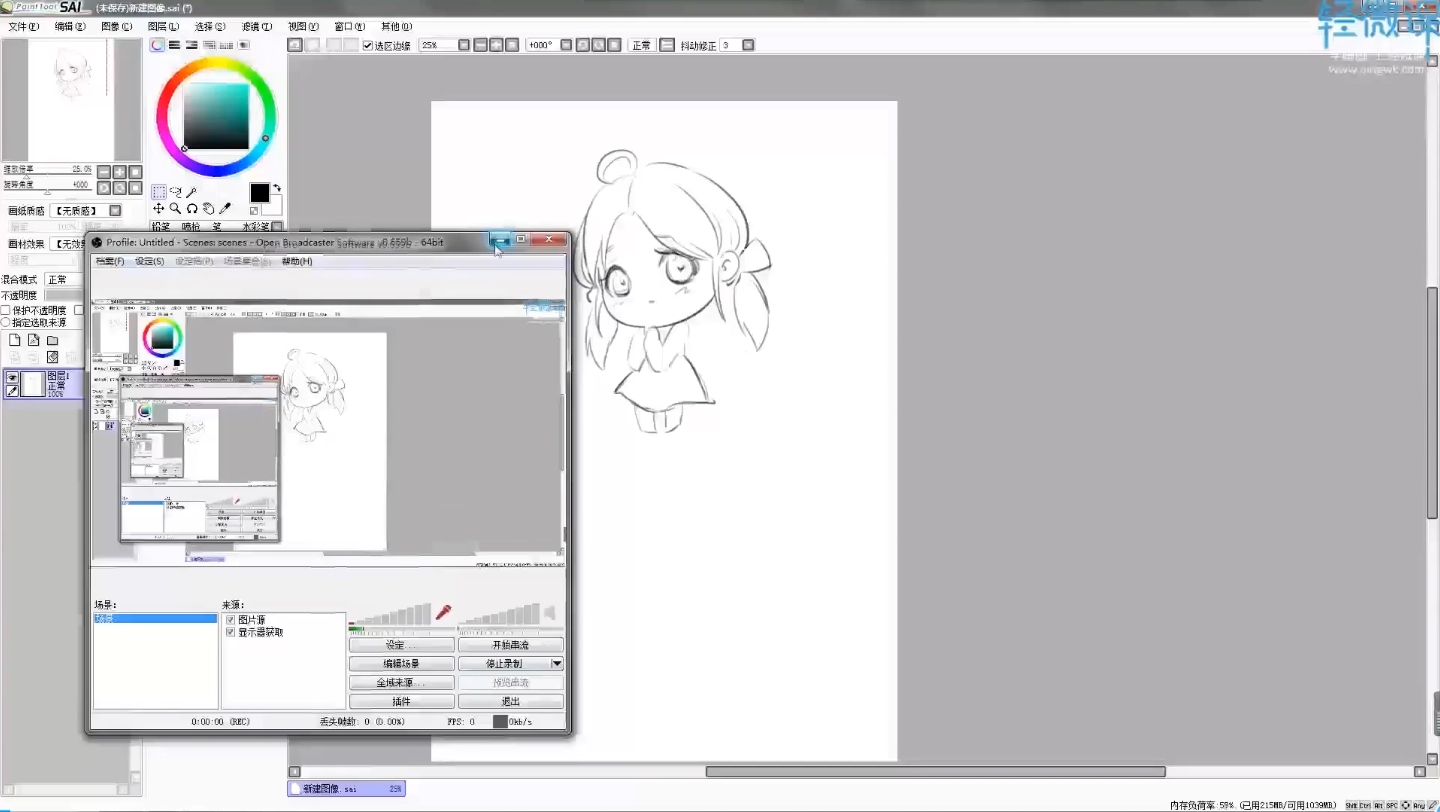Click Global Sources (全域来源...) in OBS

[401, 683]
